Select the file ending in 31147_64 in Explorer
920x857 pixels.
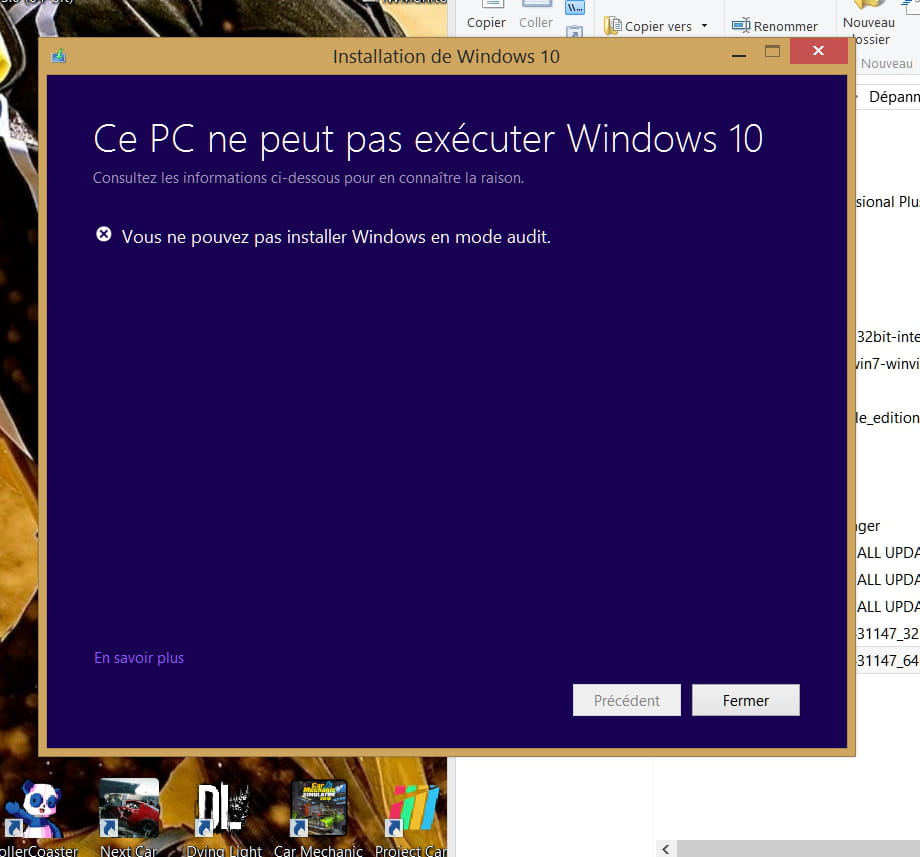tap(888, 660)
